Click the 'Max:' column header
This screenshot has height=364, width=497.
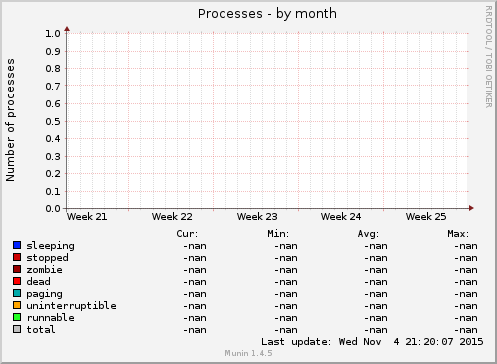458,234
